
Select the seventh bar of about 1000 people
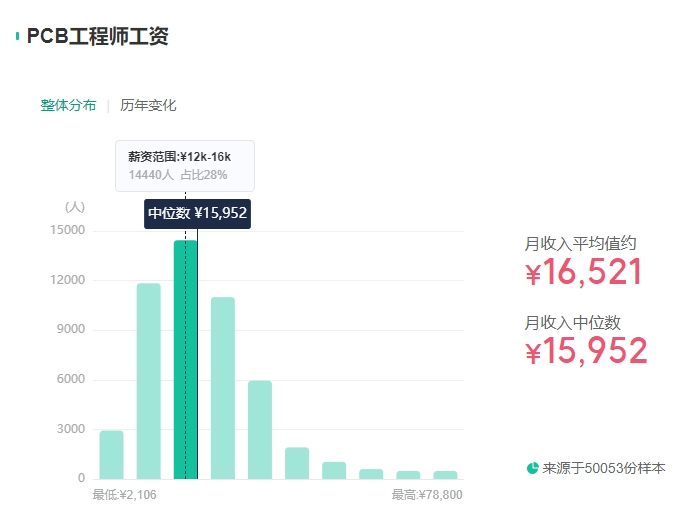pos(333,470)
